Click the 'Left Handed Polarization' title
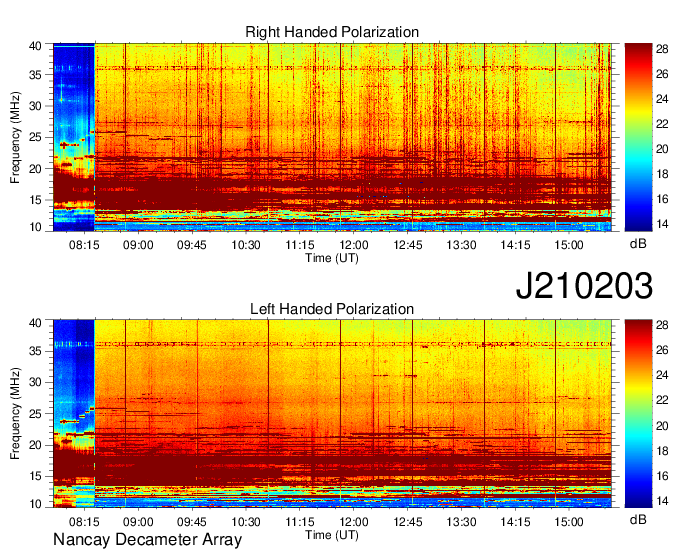The image size is (680, 552). click(x=332, y=309)
